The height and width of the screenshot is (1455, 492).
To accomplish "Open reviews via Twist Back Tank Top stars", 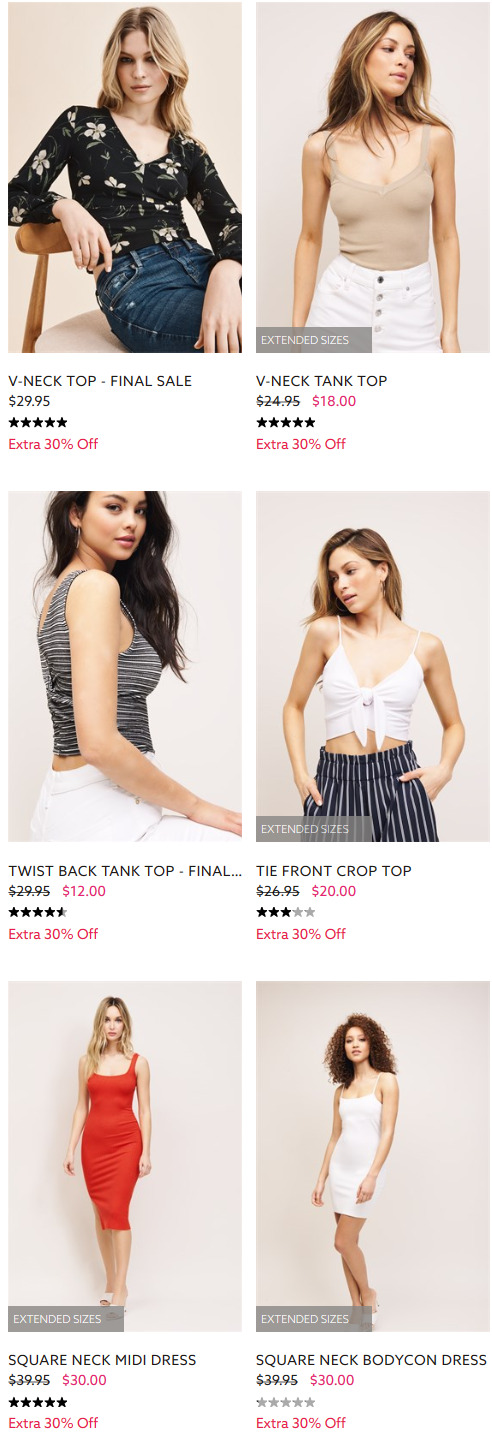I will [38, 912].
